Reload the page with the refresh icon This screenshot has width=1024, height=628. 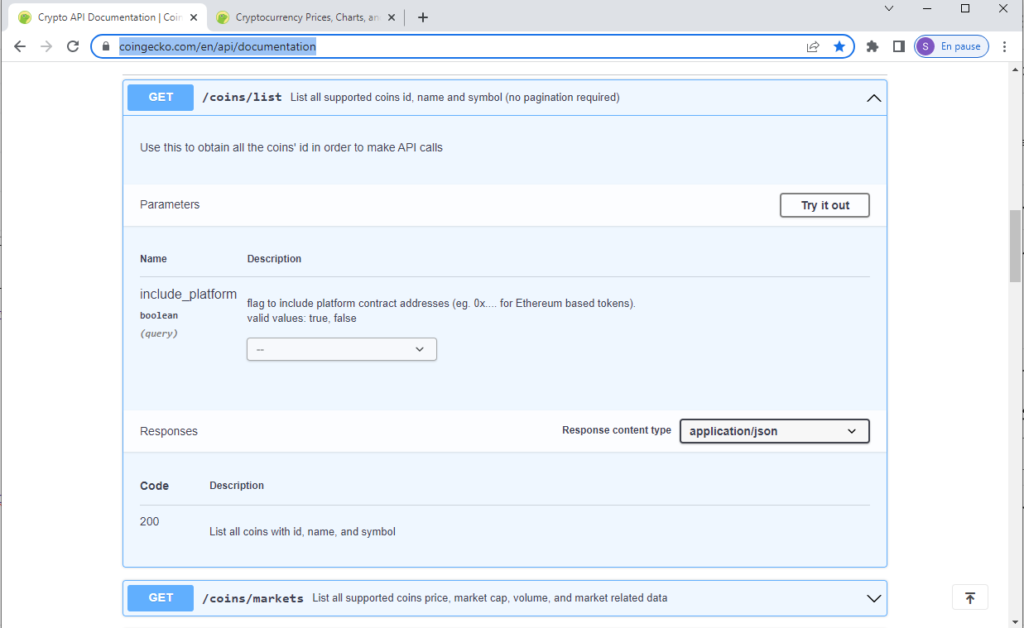pyautogui.click(x=72, y=46)
